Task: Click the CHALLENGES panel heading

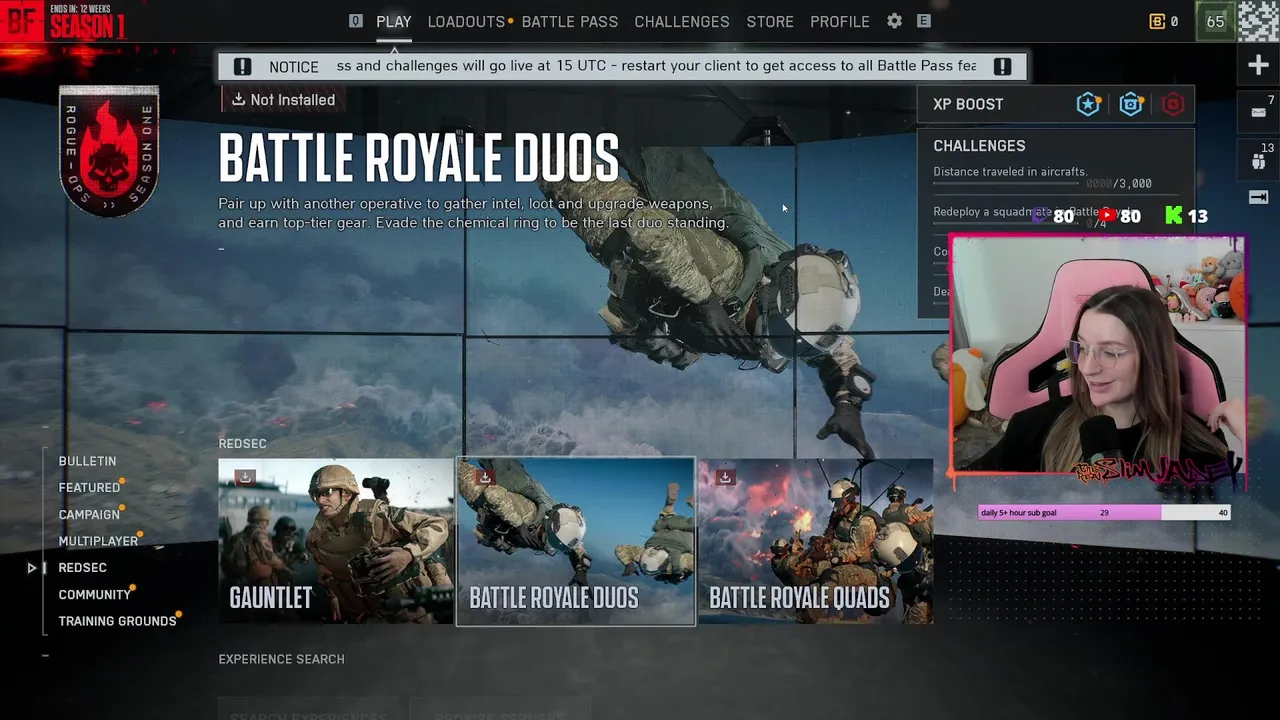Action: pos(979,146)
